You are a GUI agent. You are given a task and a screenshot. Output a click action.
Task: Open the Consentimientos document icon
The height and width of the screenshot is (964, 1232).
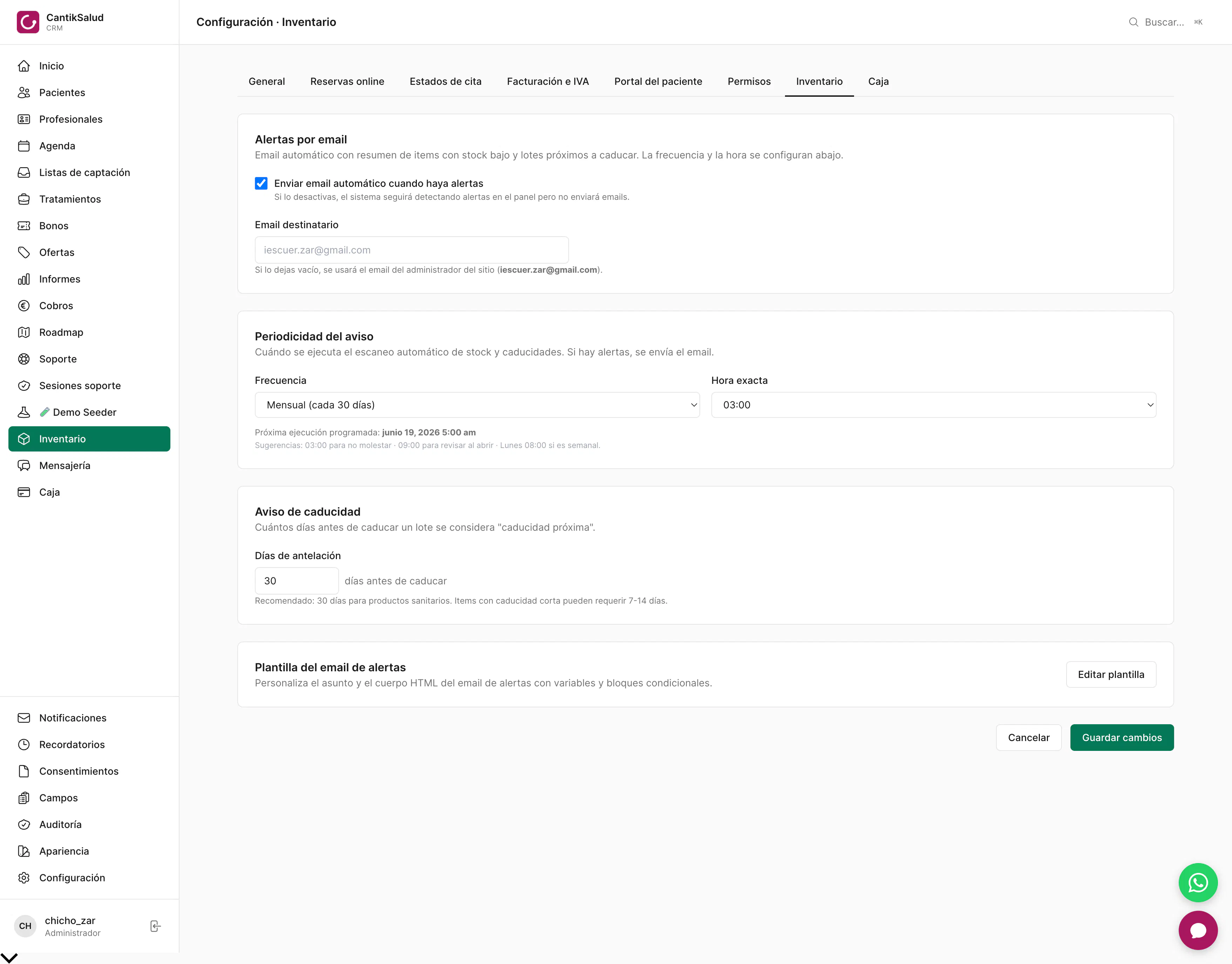[24, 771]
